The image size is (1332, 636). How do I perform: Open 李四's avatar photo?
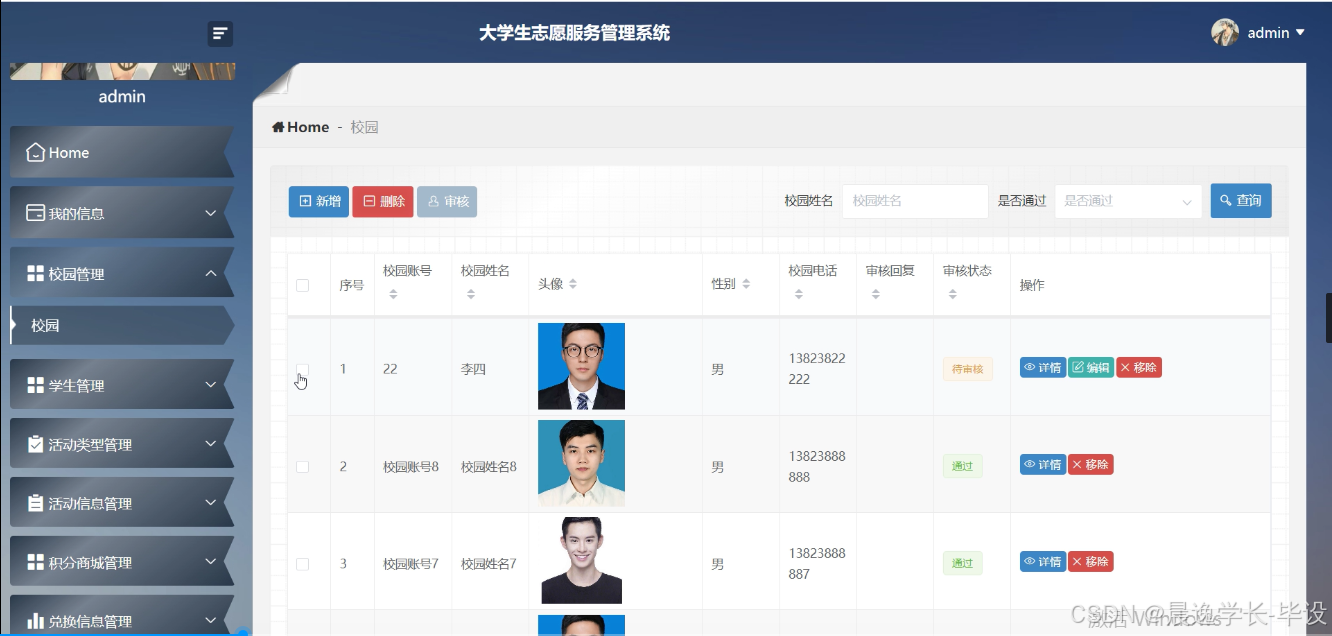tap(581, 366)
